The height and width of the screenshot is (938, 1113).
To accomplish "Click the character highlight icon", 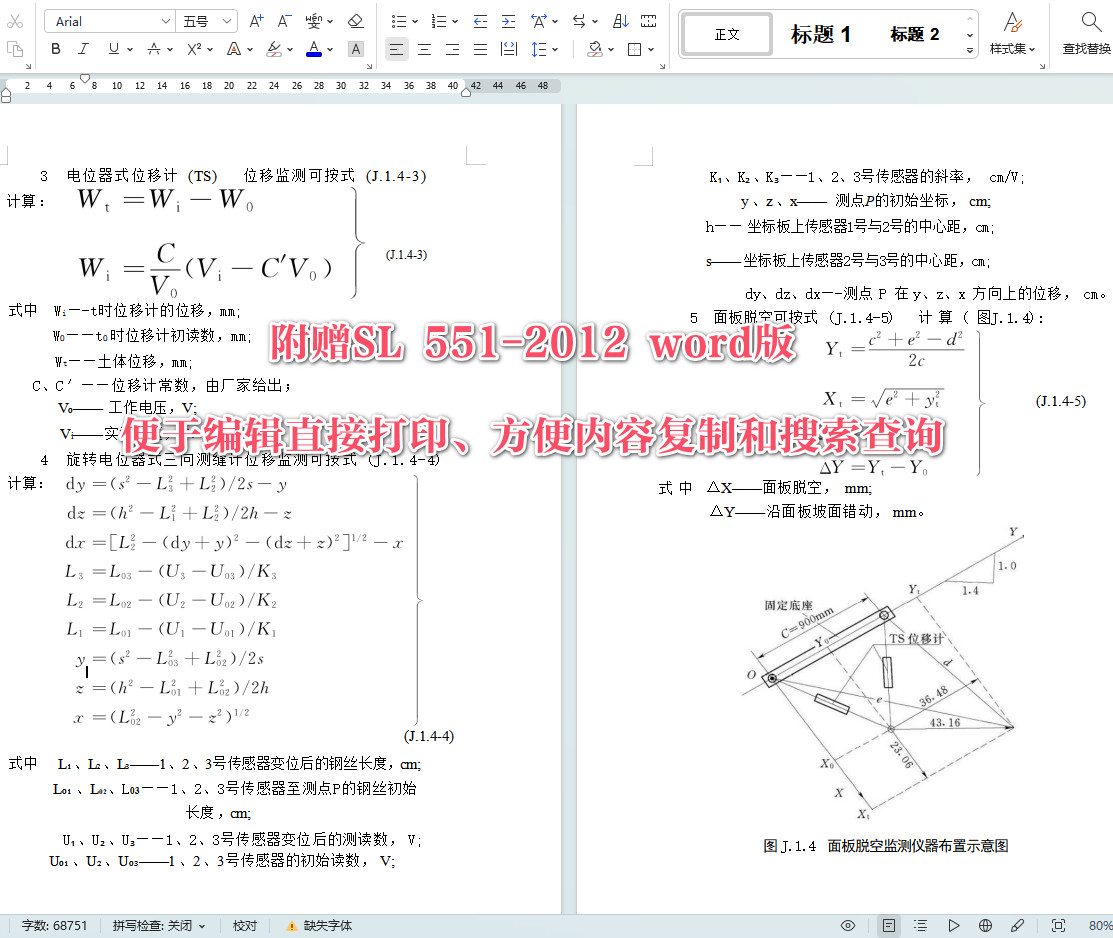I will coord(272,49).
